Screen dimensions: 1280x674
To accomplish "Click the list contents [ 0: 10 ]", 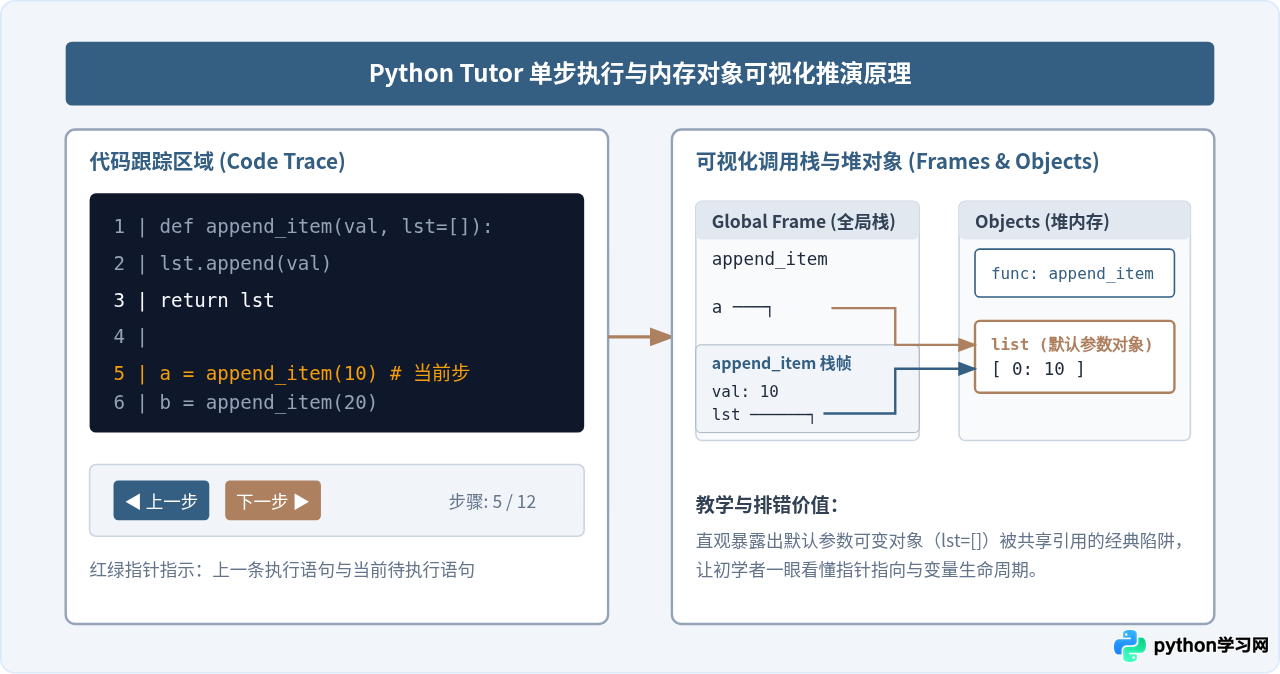I will click(1038, 368).
